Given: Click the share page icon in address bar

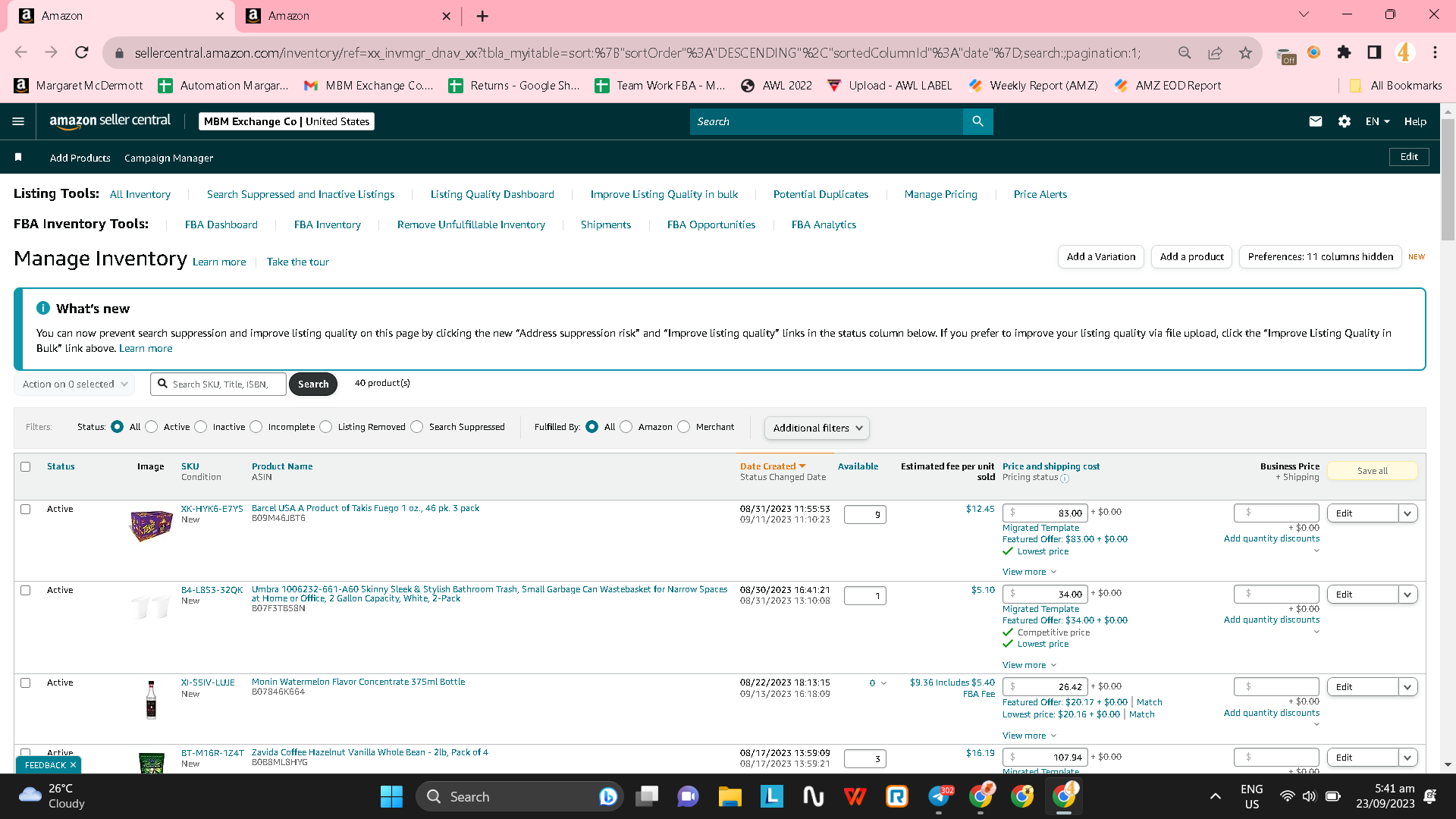Looking at the screenshot, I should click(1216, 52).
